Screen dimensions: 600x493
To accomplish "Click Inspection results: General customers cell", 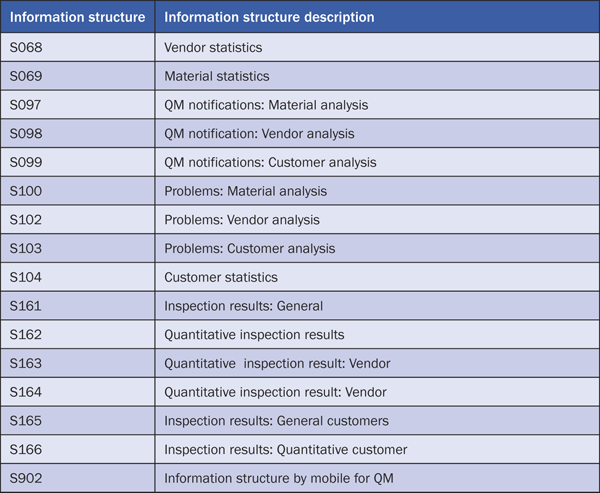I will (276, 421).
